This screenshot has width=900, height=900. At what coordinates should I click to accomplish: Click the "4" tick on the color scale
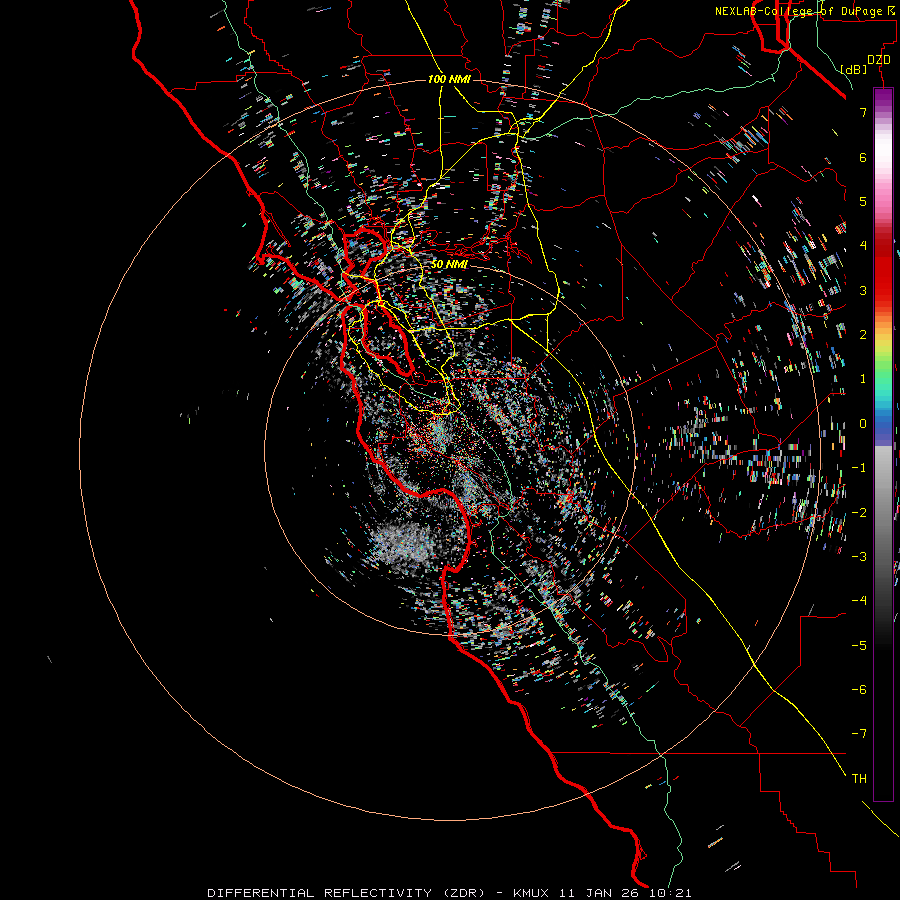(x=863, y=246)
